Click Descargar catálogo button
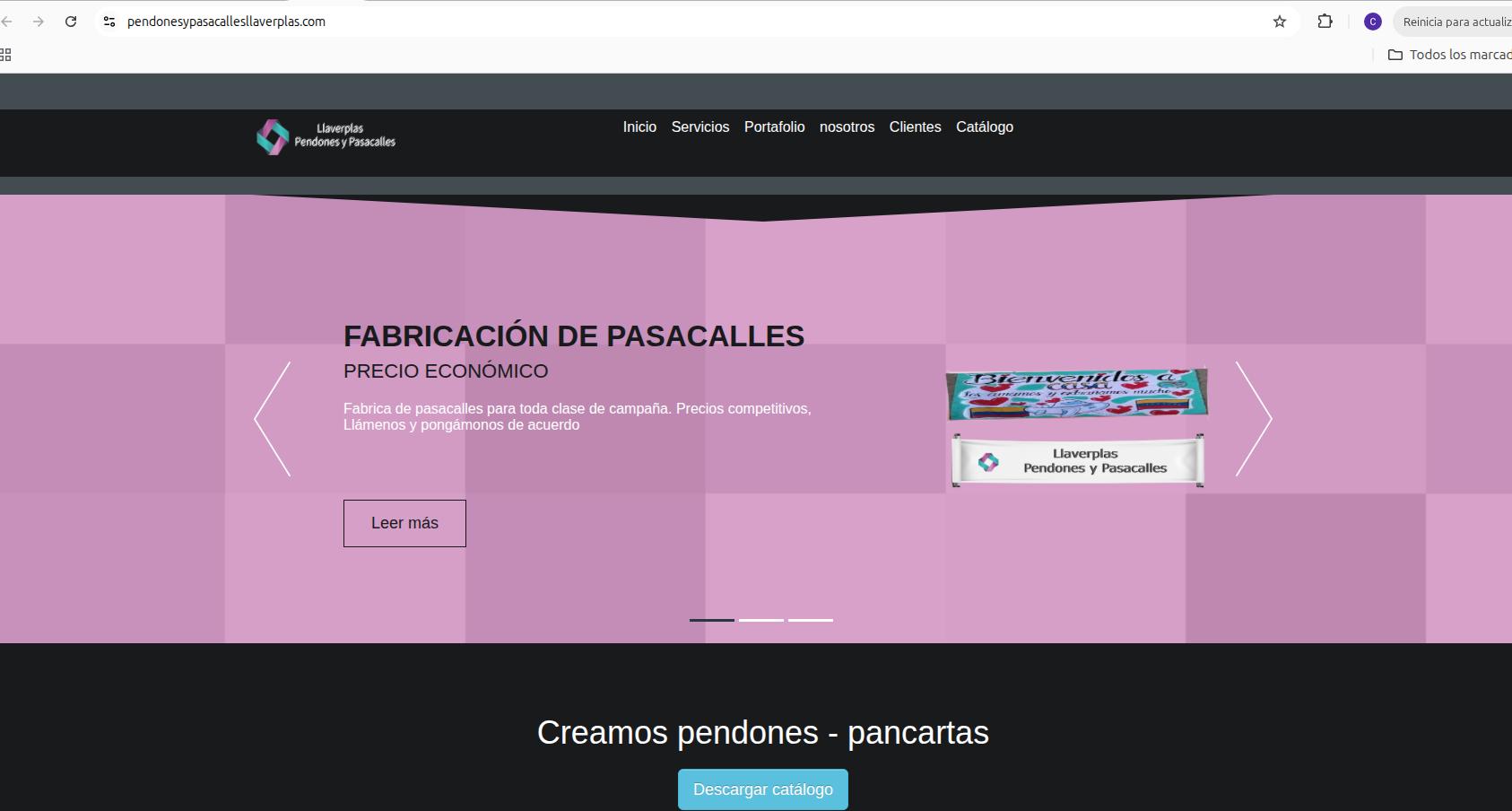Viewport: 1512px width, 811px height. [762, 789]
